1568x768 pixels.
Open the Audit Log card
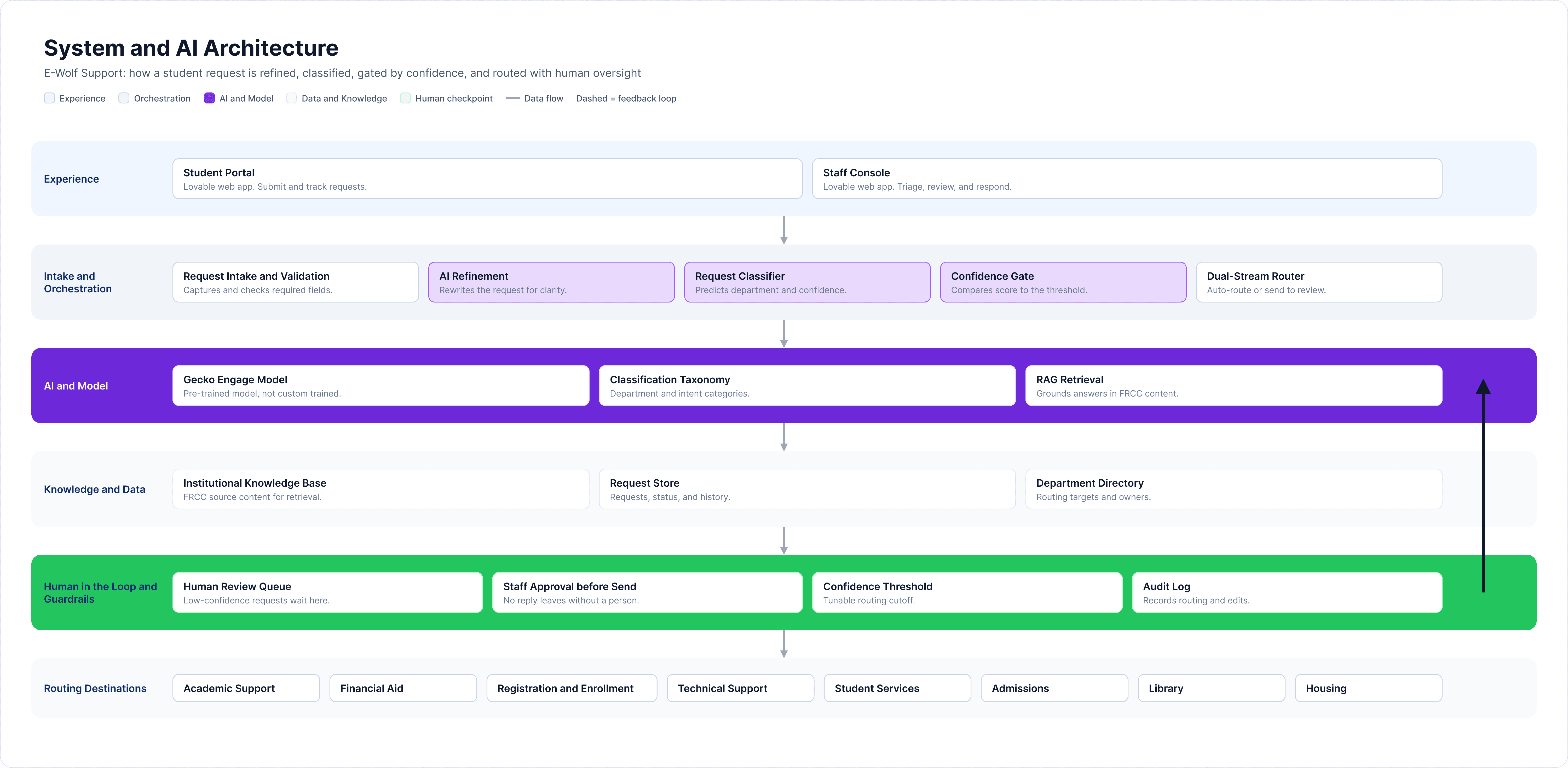1287,593
